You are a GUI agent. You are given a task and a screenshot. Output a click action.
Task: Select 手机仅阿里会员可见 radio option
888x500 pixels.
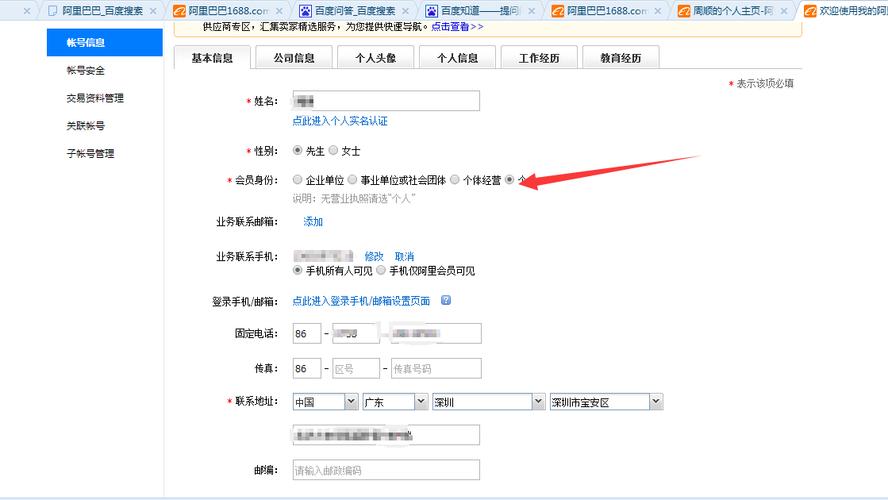coord(381,271)
